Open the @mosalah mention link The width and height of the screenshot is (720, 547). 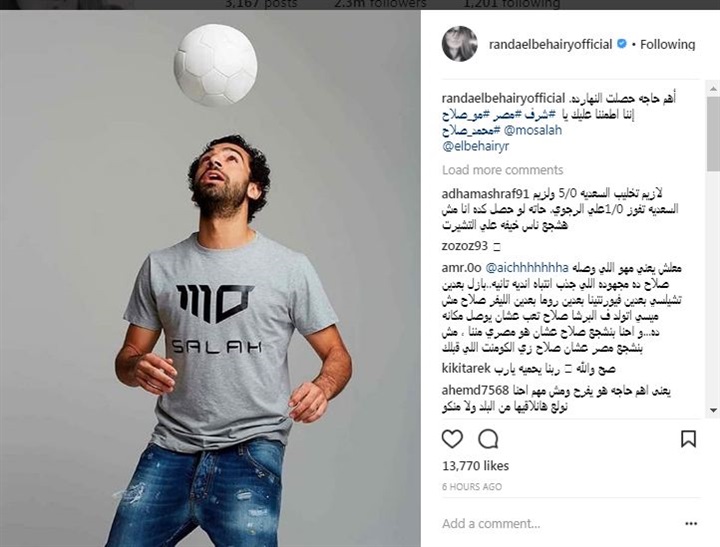tap(533, 130)
